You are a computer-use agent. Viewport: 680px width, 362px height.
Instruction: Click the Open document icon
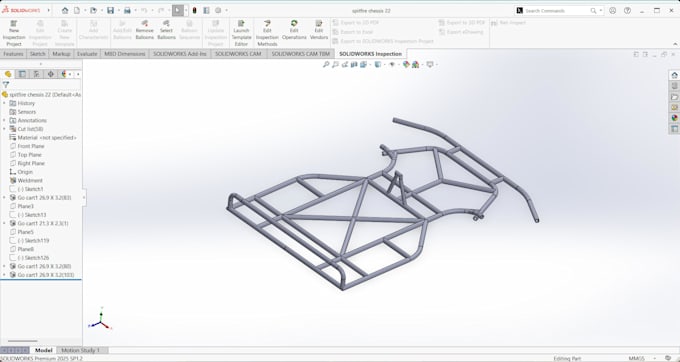click(93, 10)
